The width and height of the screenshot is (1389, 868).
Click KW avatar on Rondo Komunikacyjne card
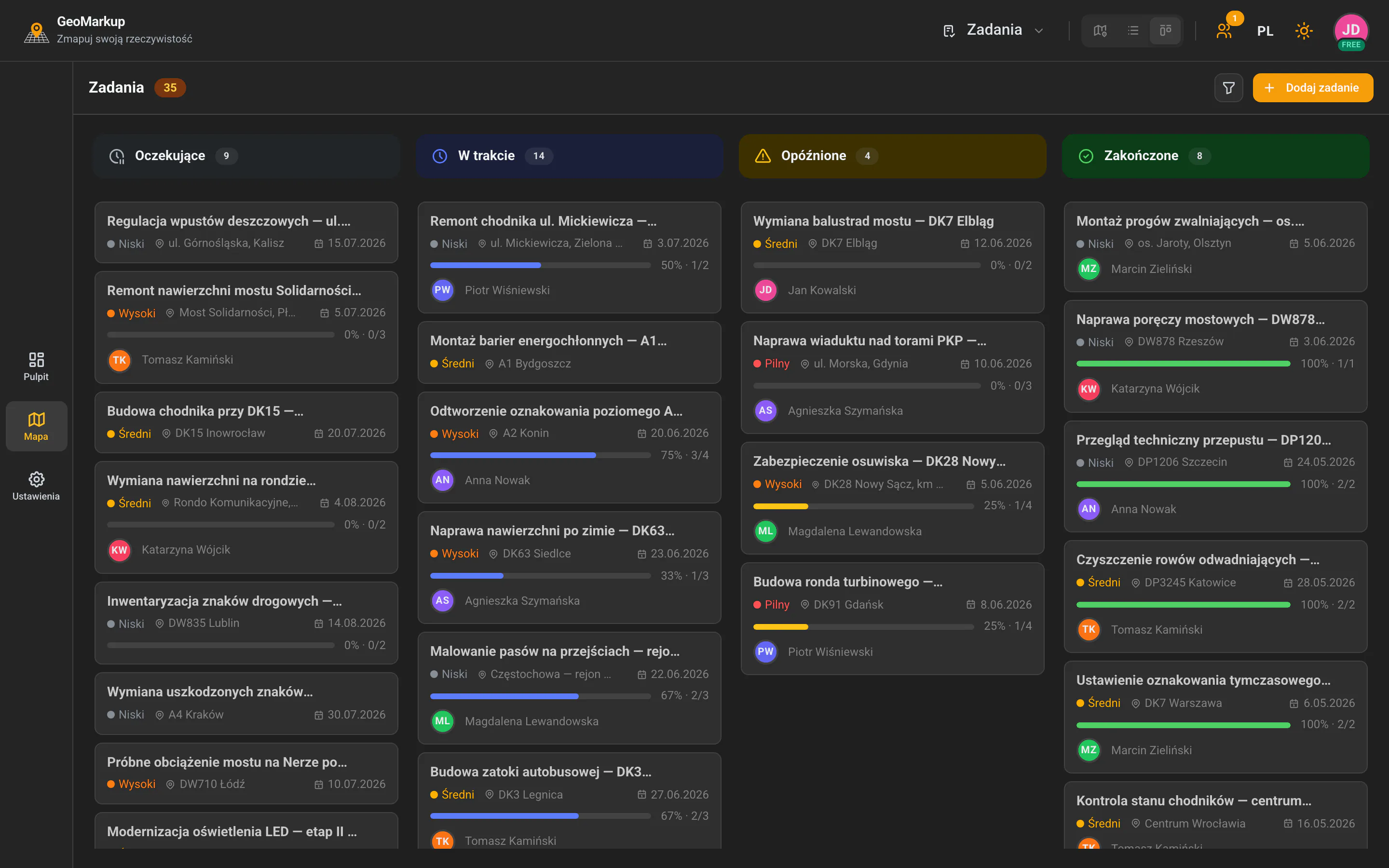[120, 550]
